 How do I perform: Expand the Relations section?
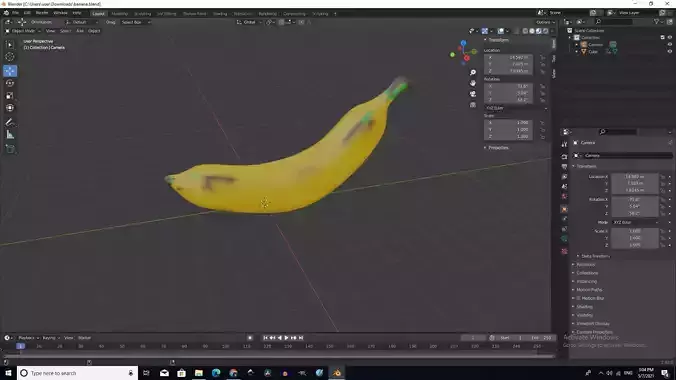tap(584, 264)
